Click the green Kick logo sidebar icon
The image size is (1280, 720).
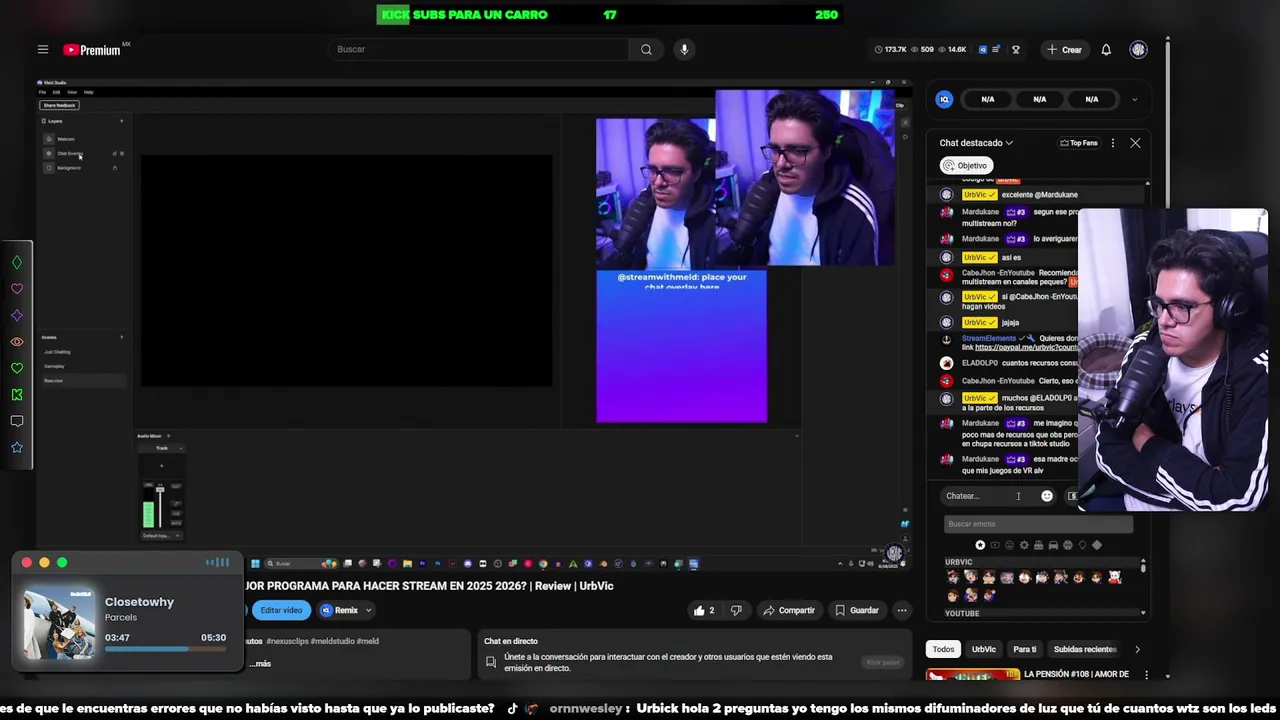tap(17, 395)
